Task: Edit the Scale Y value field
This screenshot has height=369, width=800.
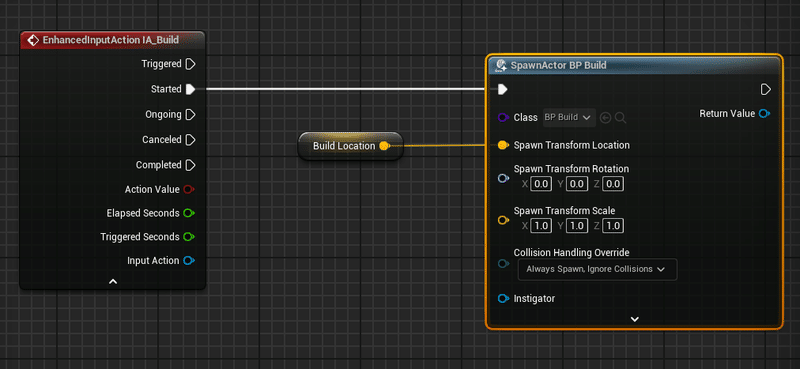Action: click(577, 226)
